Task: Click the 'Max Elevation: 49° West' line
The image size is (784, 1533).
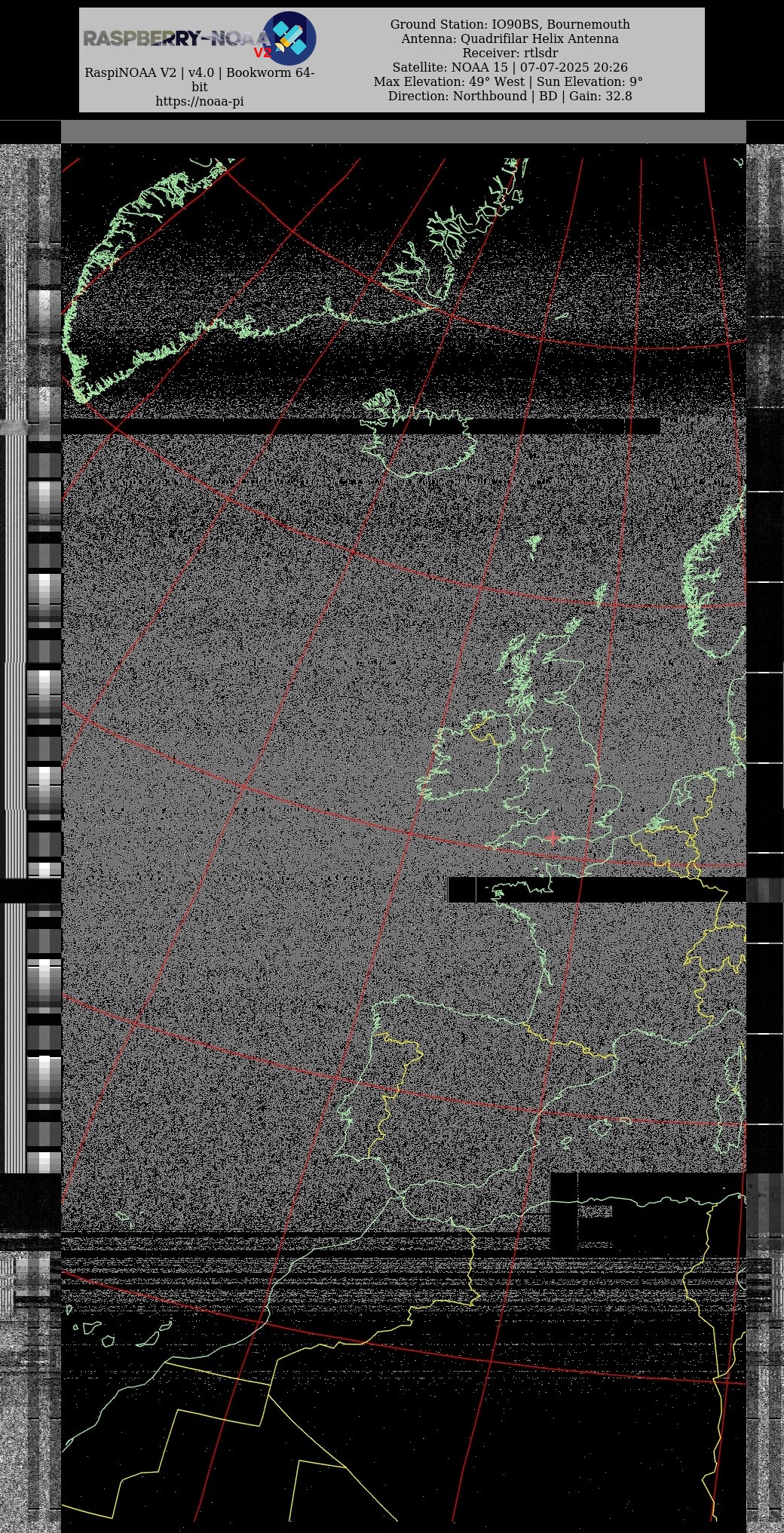Action: [x=509, y=81]
